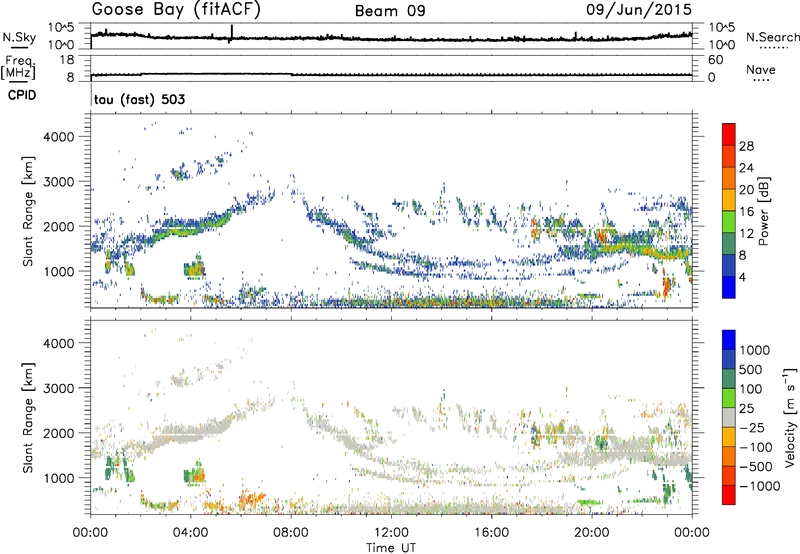Click the "16" label on Power colorbar
This screenshot has height=554, width=800.
tap(746, 212)
